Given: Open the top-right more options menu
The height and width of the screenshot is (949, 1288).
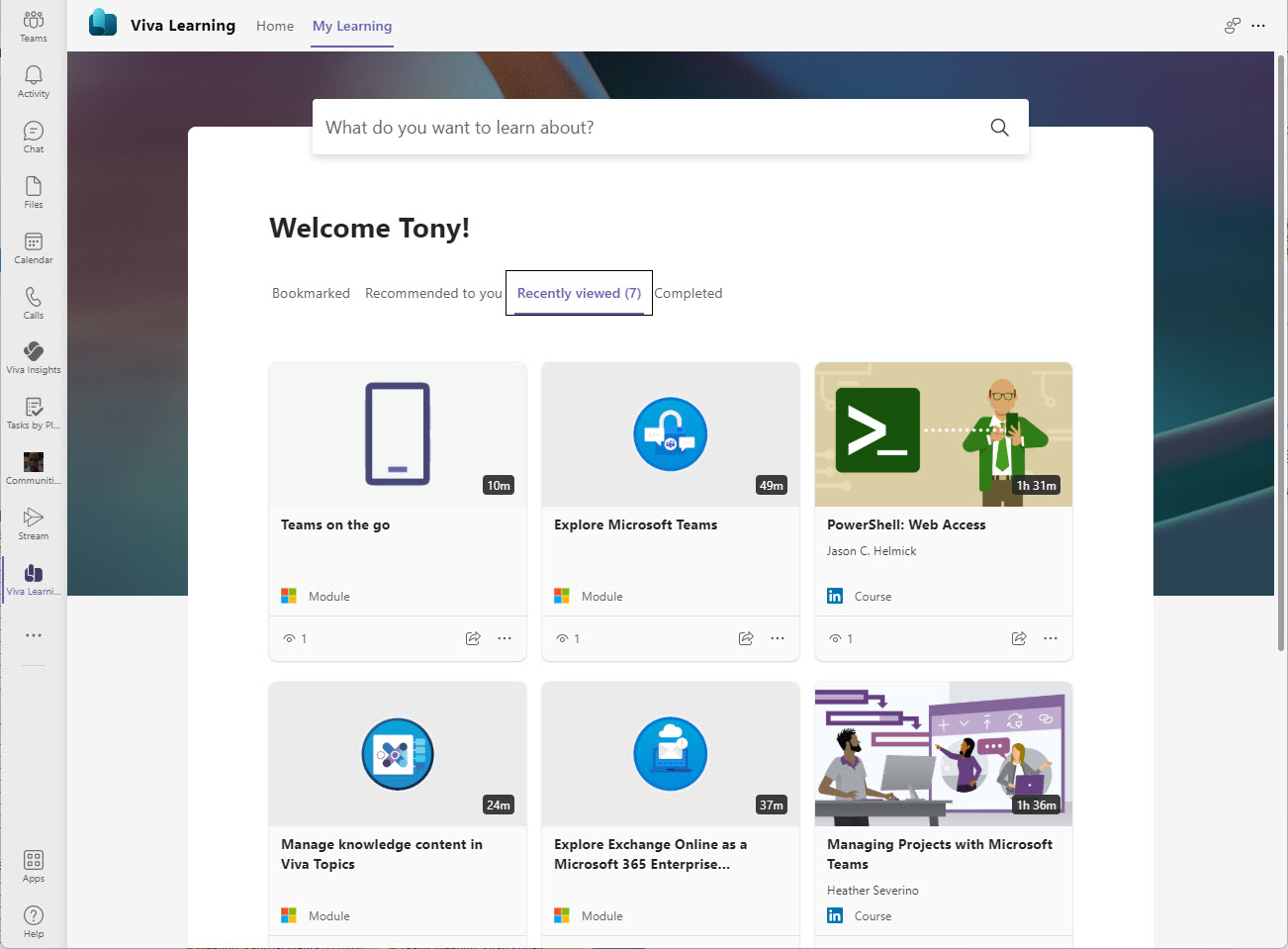Looking at the screenshot, I should click(1258, 26).
